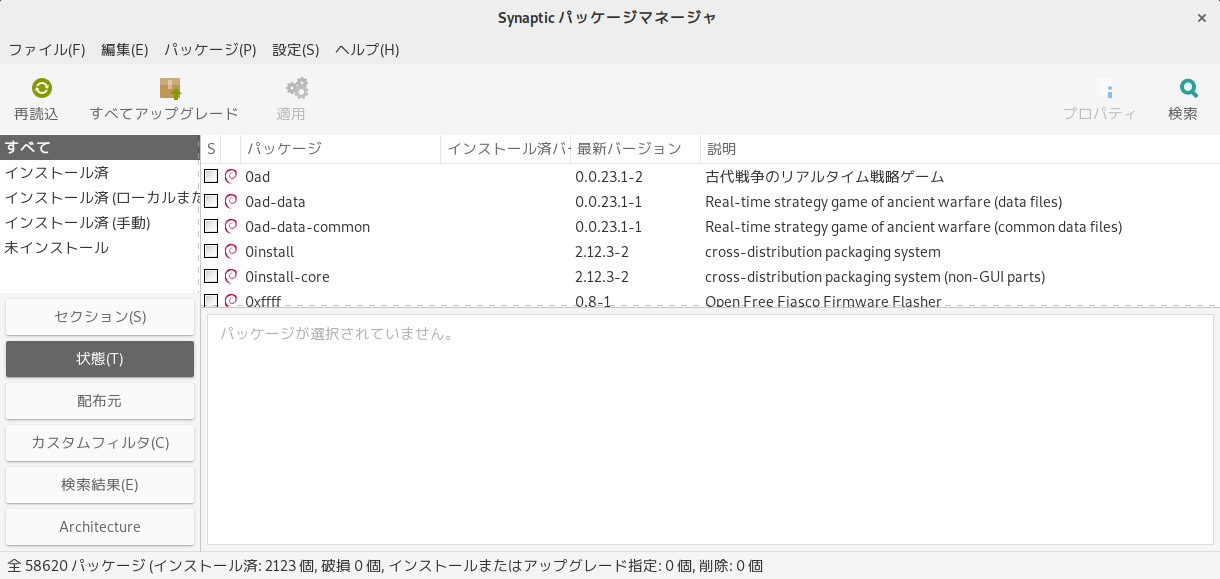This screenshot has width=1220, height=579.
Task: Sort by the 説明 column header
Action: click(960, 149)
